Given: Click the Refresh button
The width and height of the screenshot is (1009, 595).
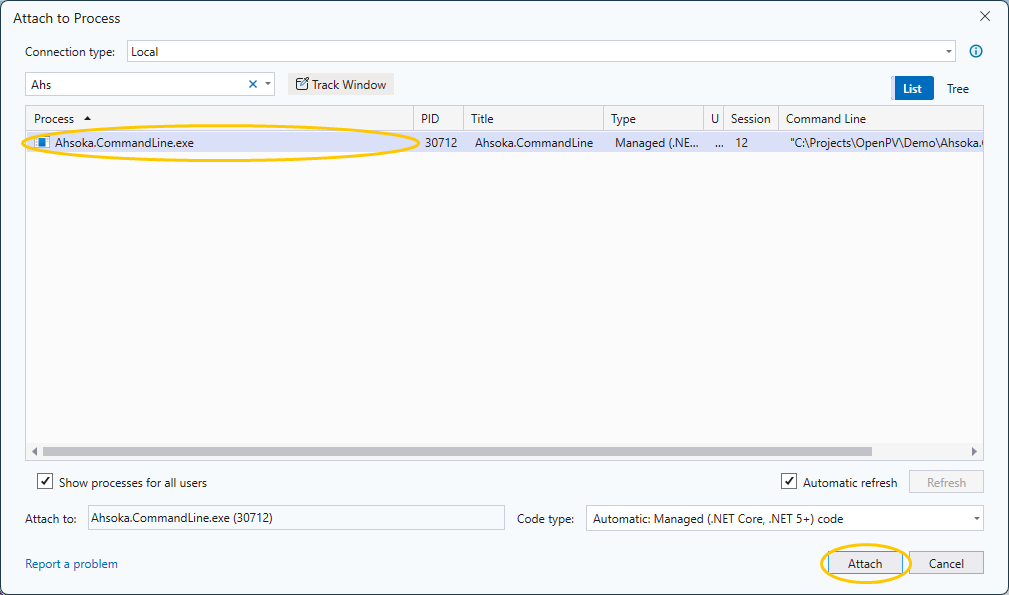Looking at the screenshot, I should click(x=946, y=482).
